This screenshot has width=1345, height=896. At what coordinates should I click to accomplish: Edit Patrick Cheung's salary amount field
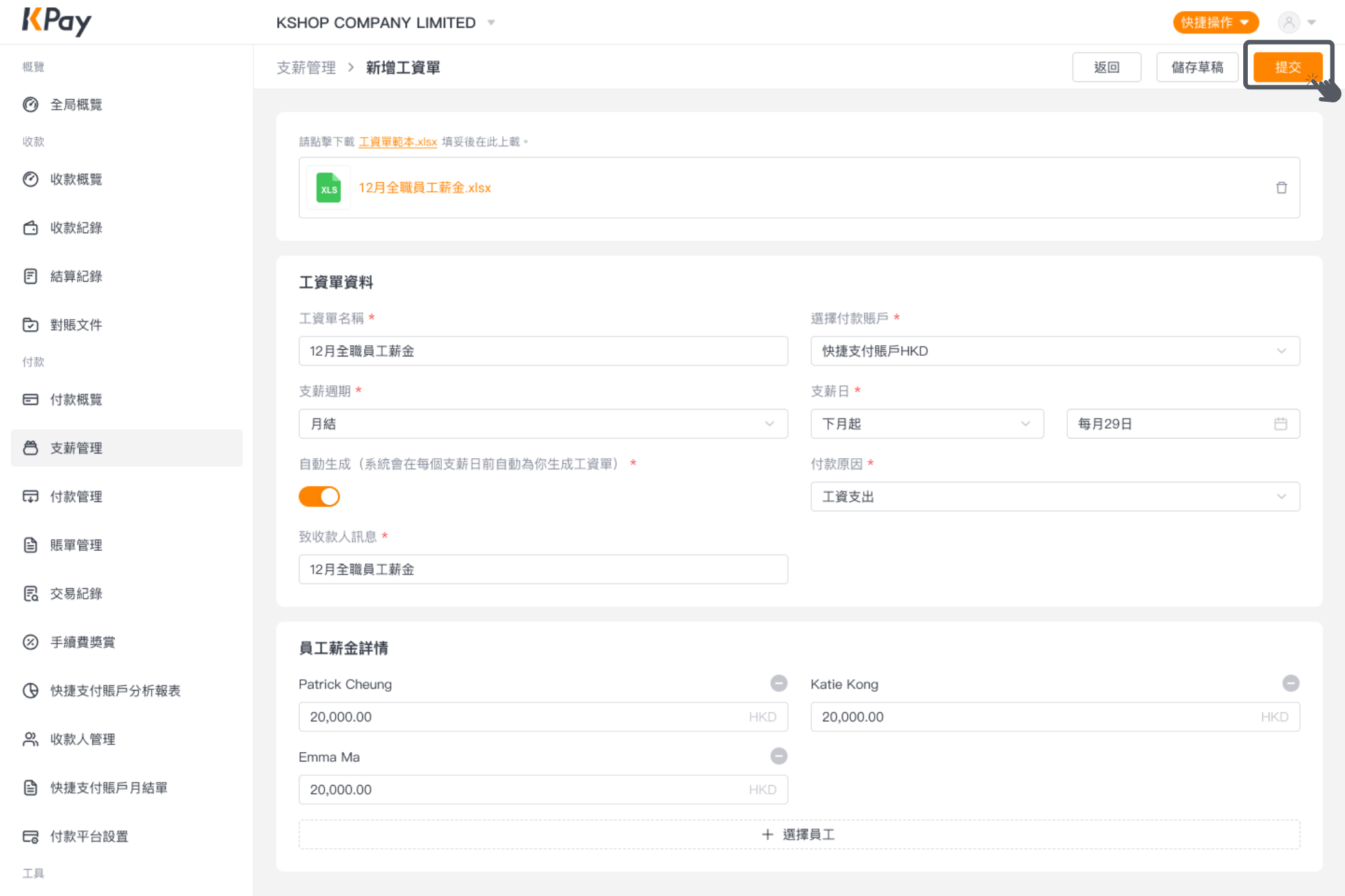[543, 717]
